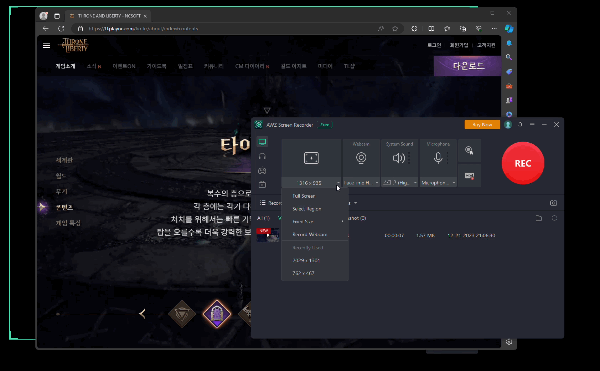The image size is (600, 371).
Task: Open the screenshot camera icon in recorder
Action: click(x=553, y=203)
